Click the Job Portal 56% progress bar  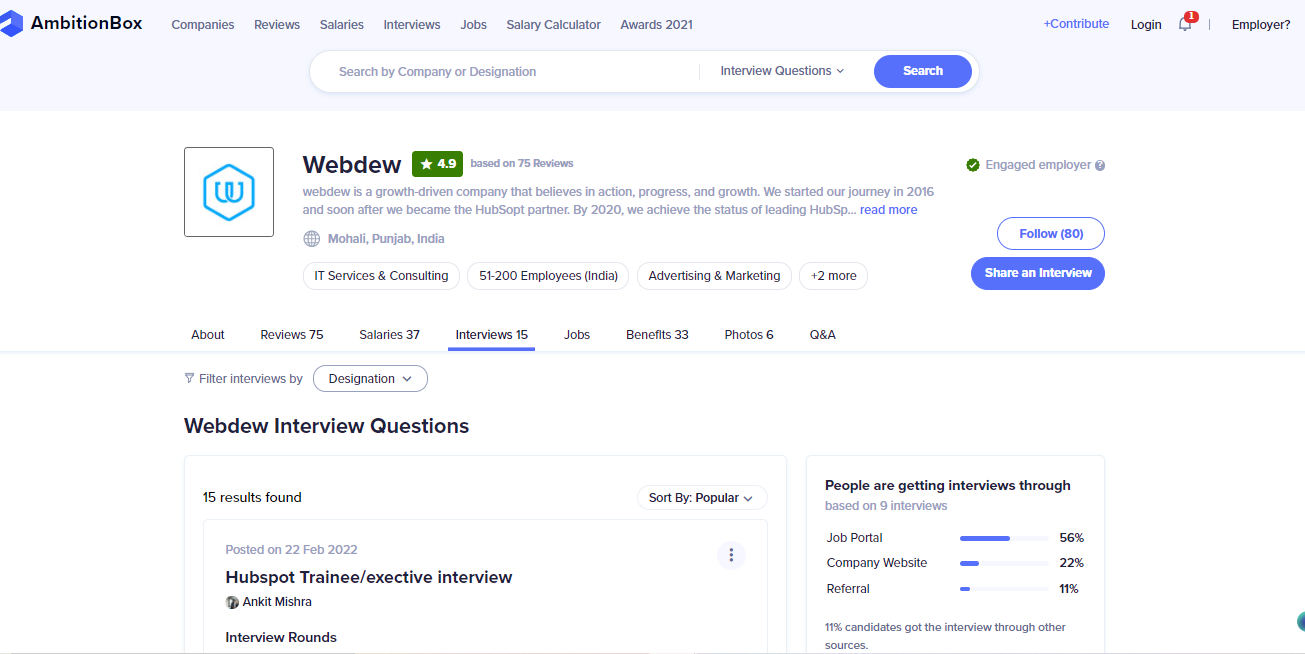pos(1002,537)
